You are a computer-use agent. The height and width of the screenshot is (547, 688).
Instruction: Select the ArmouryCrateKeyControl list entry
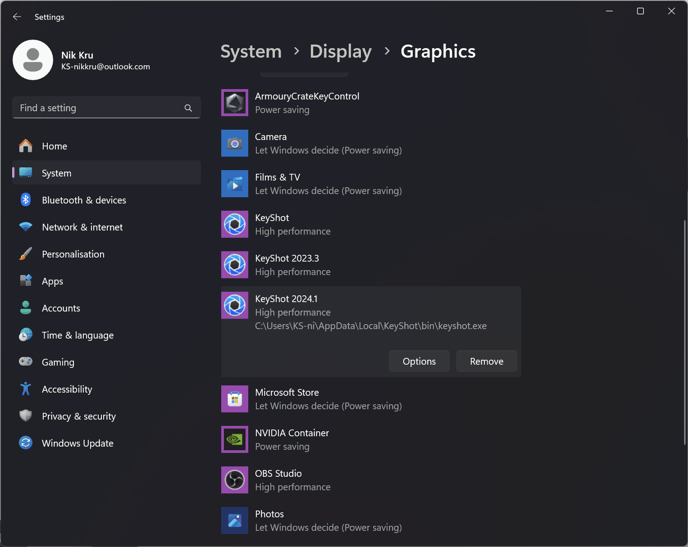tap(371, 103)
